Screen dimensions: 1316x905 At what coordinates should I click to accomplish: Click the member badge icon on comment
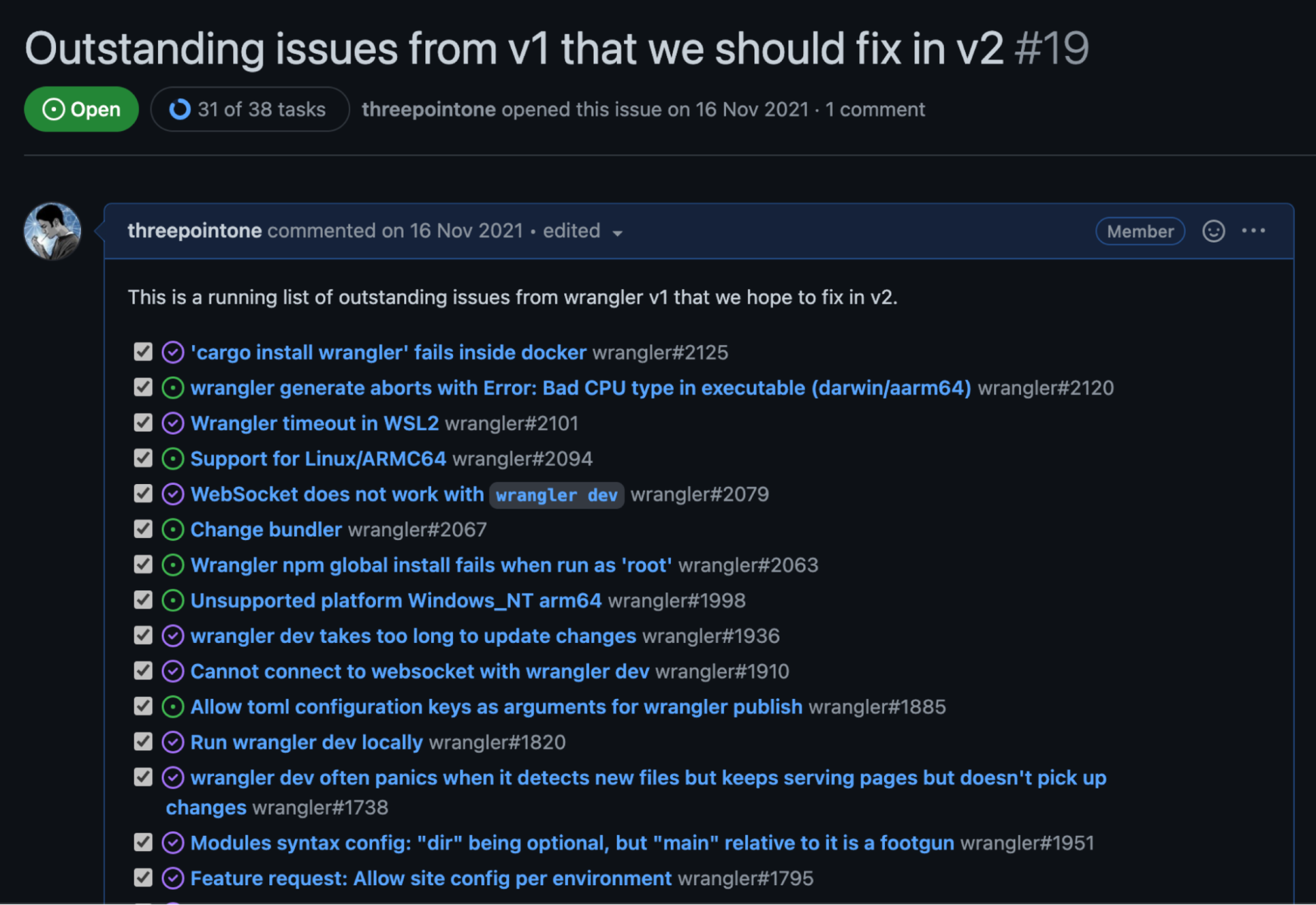click(x=1140, y=231)
